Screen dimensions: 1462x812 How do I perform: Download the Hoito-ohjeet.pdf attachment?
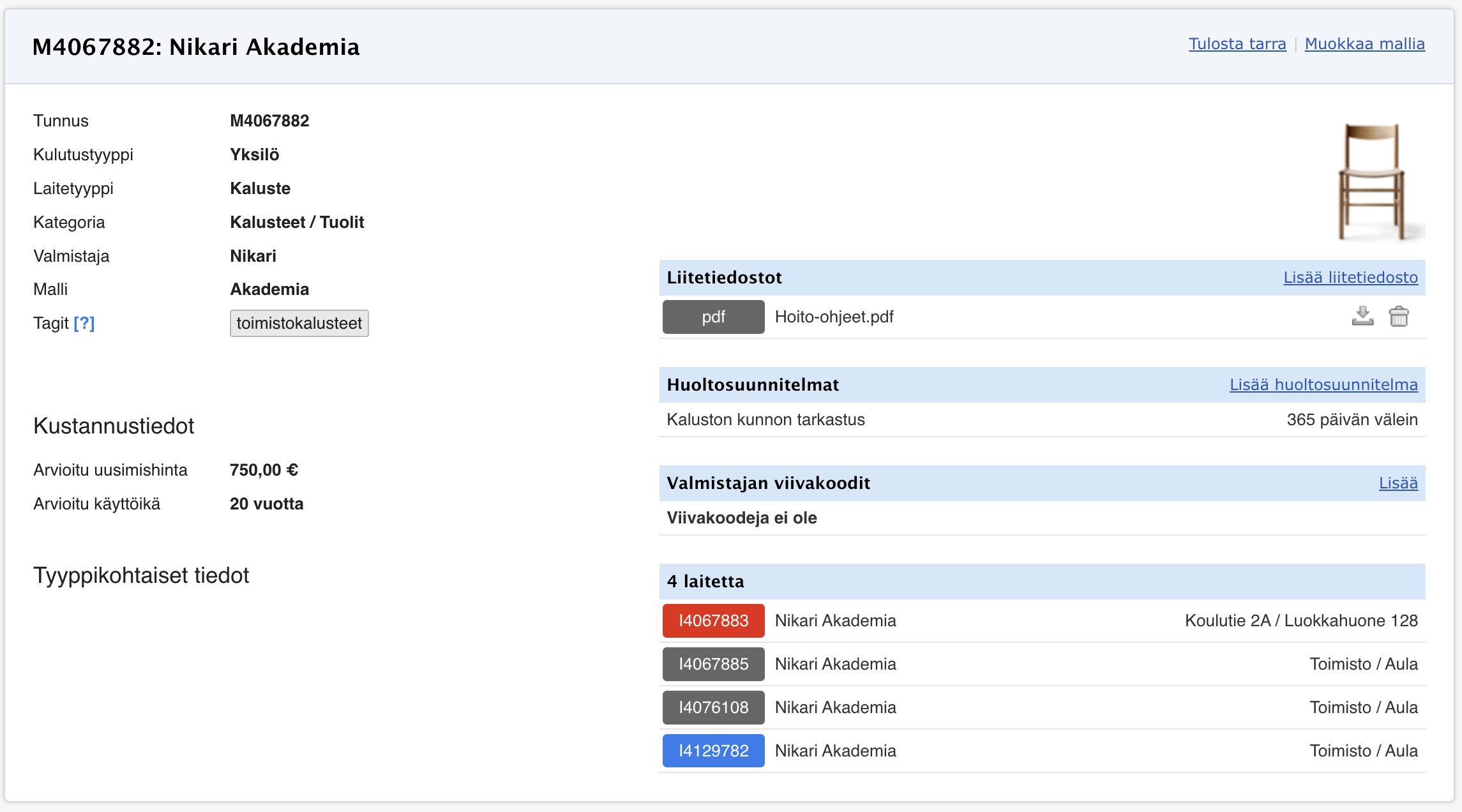1362,316
